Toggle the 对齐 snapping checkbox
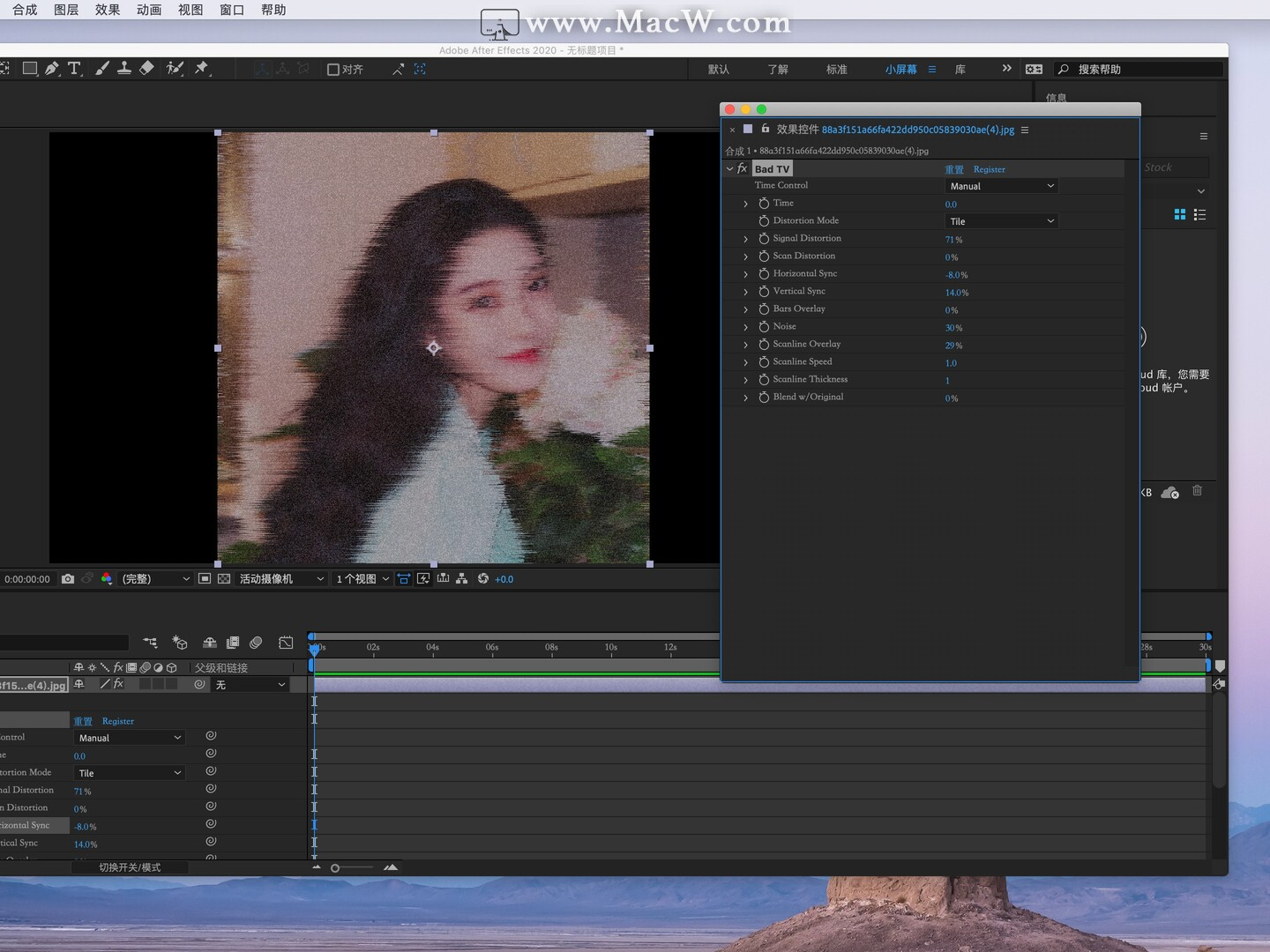The width and height of the screenshot is (1270, 952). [x=333, y=69]
